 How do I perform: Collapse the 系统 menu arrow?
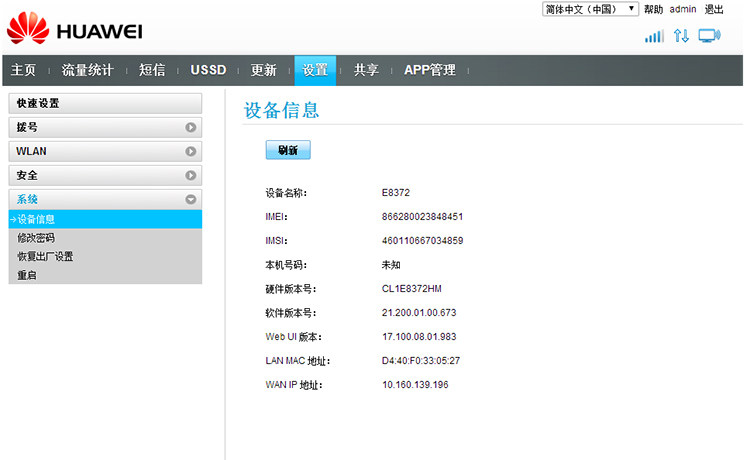point(191,199)
